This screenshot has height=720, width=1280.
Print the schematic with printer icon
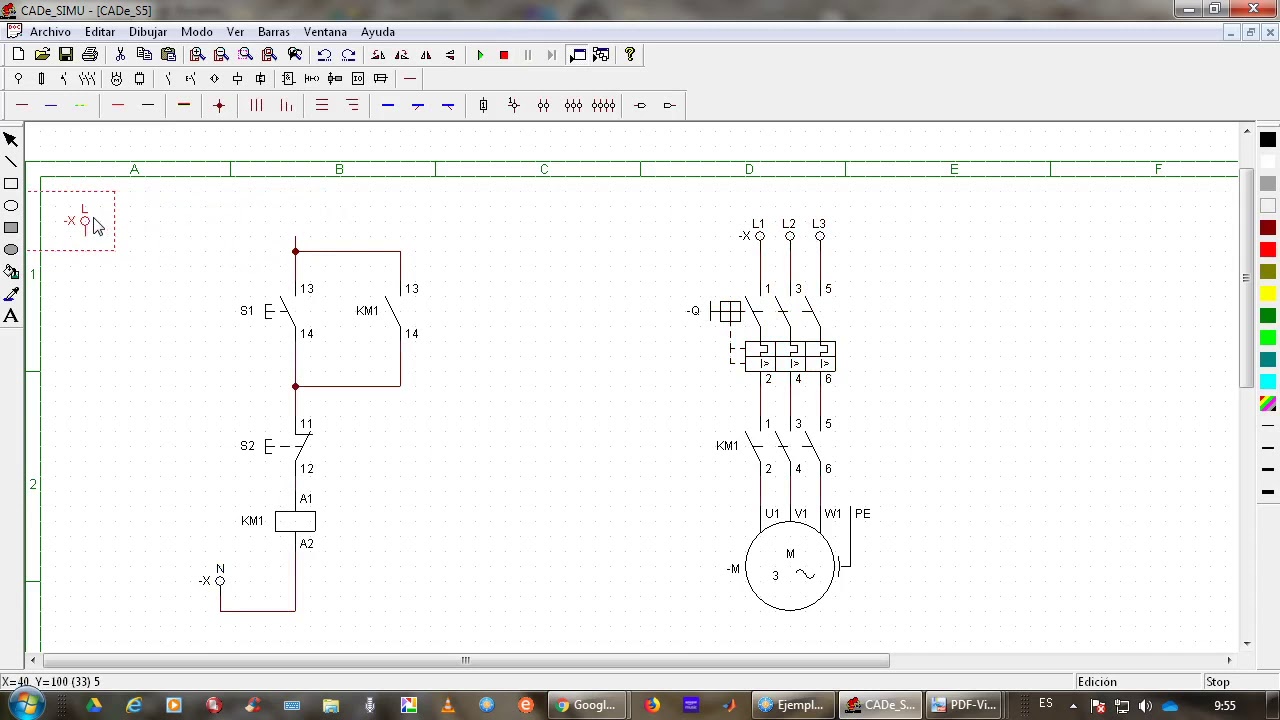click(90, 55)
